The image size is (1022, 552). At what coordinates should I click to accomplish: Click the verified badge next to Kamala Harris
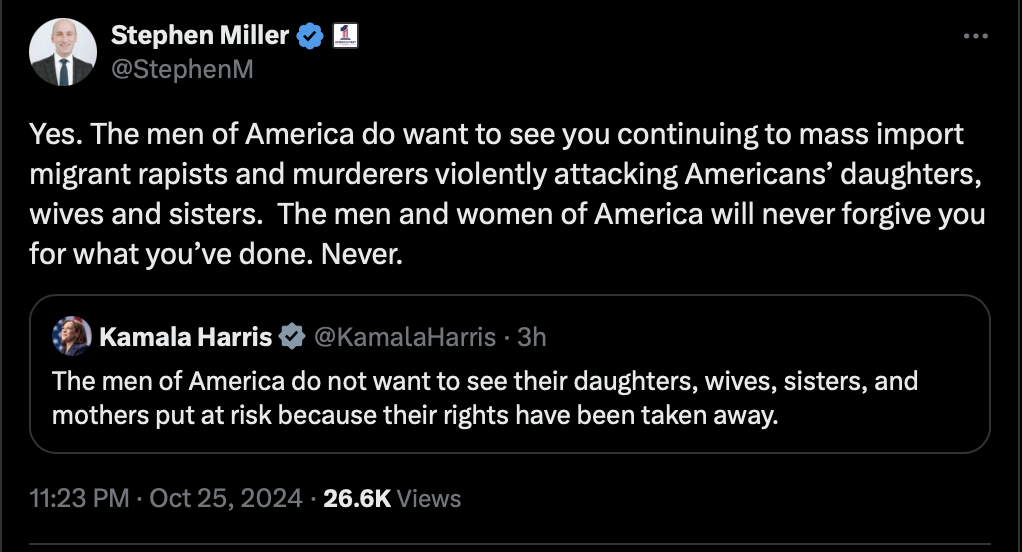[x=292, y=337]
